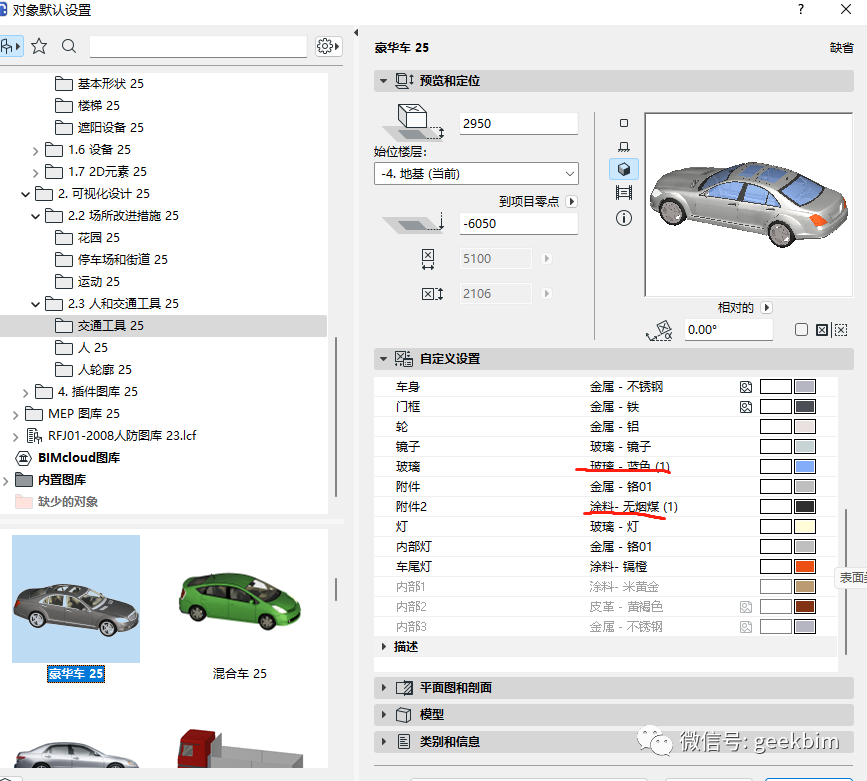867x781 pixels.
Task: Click the 门框 surface override icon
Action: pos(746,407)
